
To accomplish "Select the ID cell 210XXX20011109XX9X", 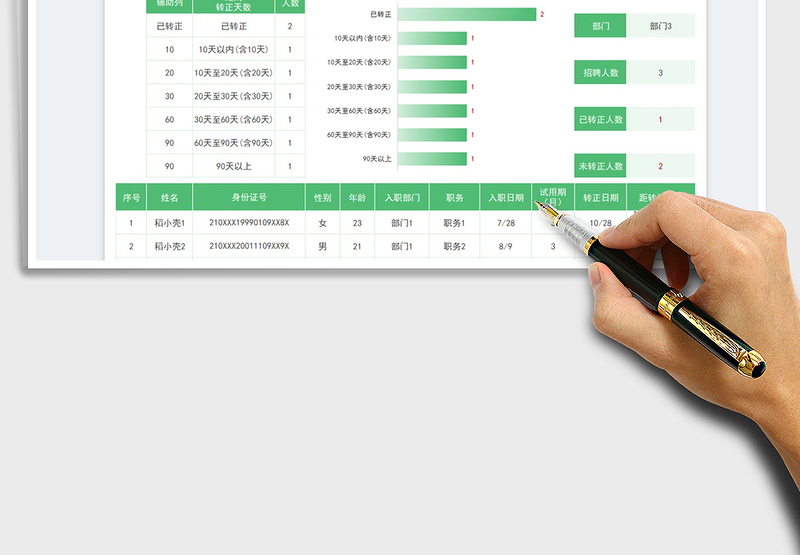I will pyautogui.click(x=249, y=246).
